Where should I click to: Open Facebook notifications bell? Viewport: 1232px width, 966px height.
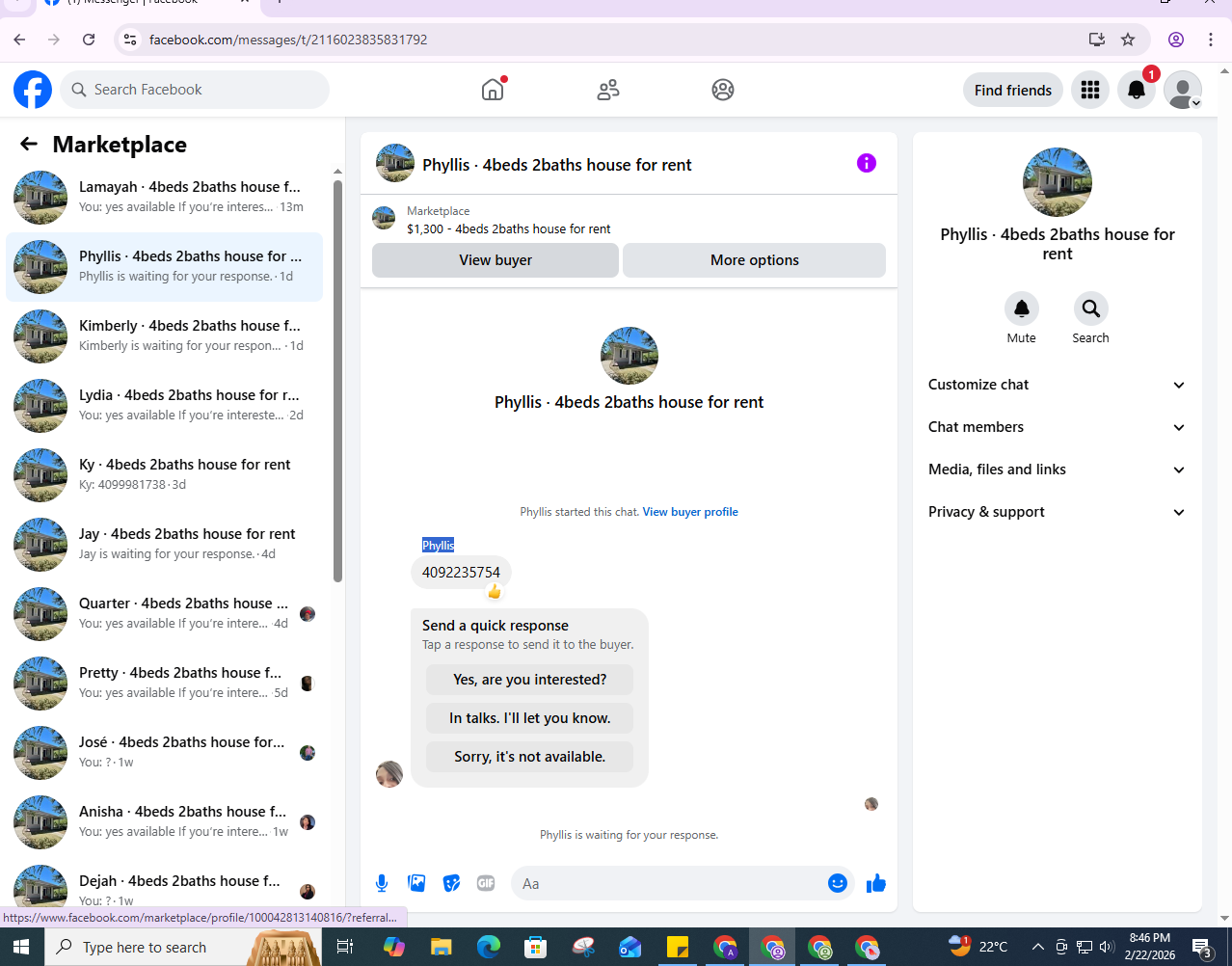coord(1137,90)
